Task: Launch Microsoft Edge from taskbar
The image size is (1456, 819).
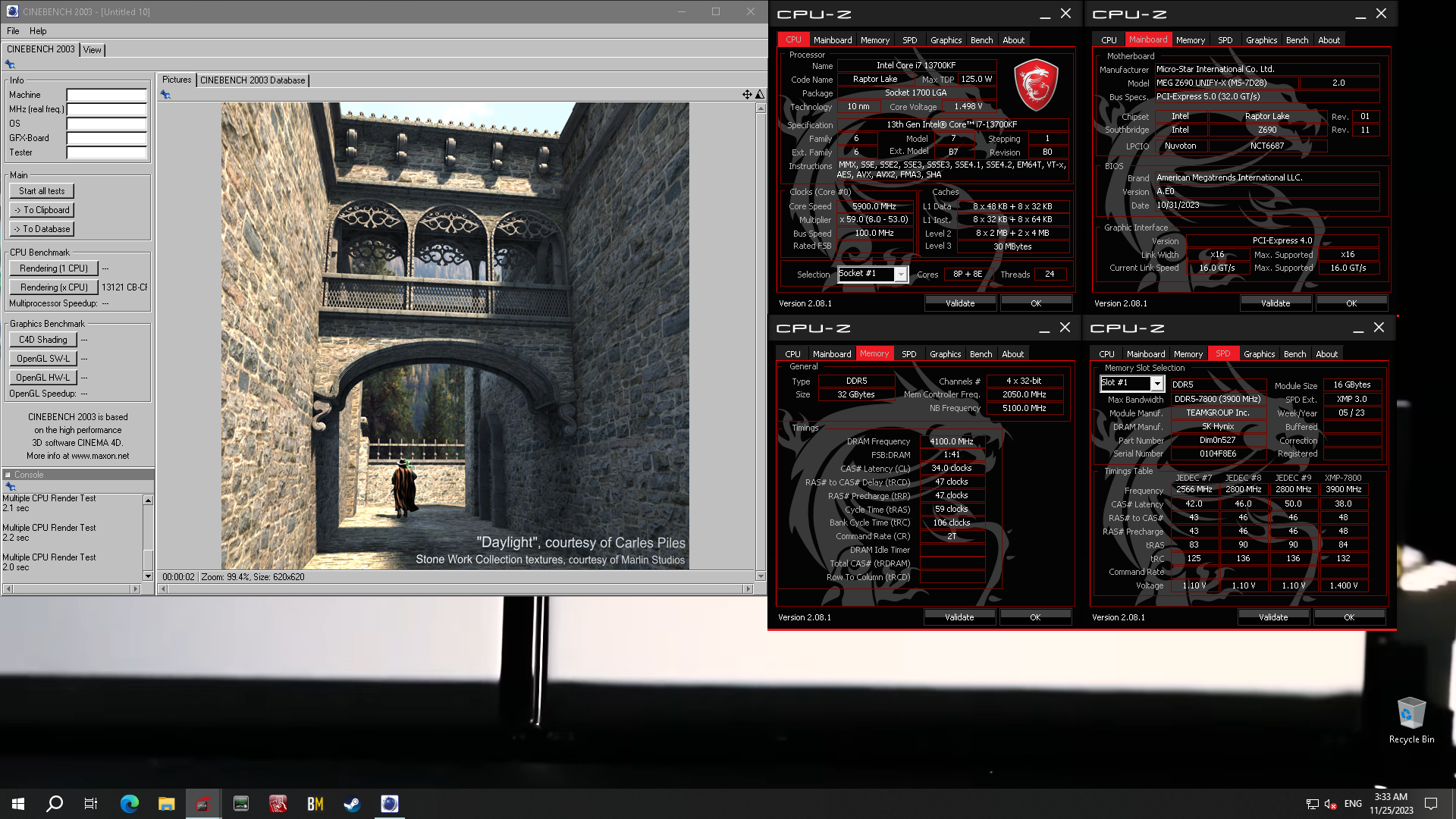Action: (130, 804)
